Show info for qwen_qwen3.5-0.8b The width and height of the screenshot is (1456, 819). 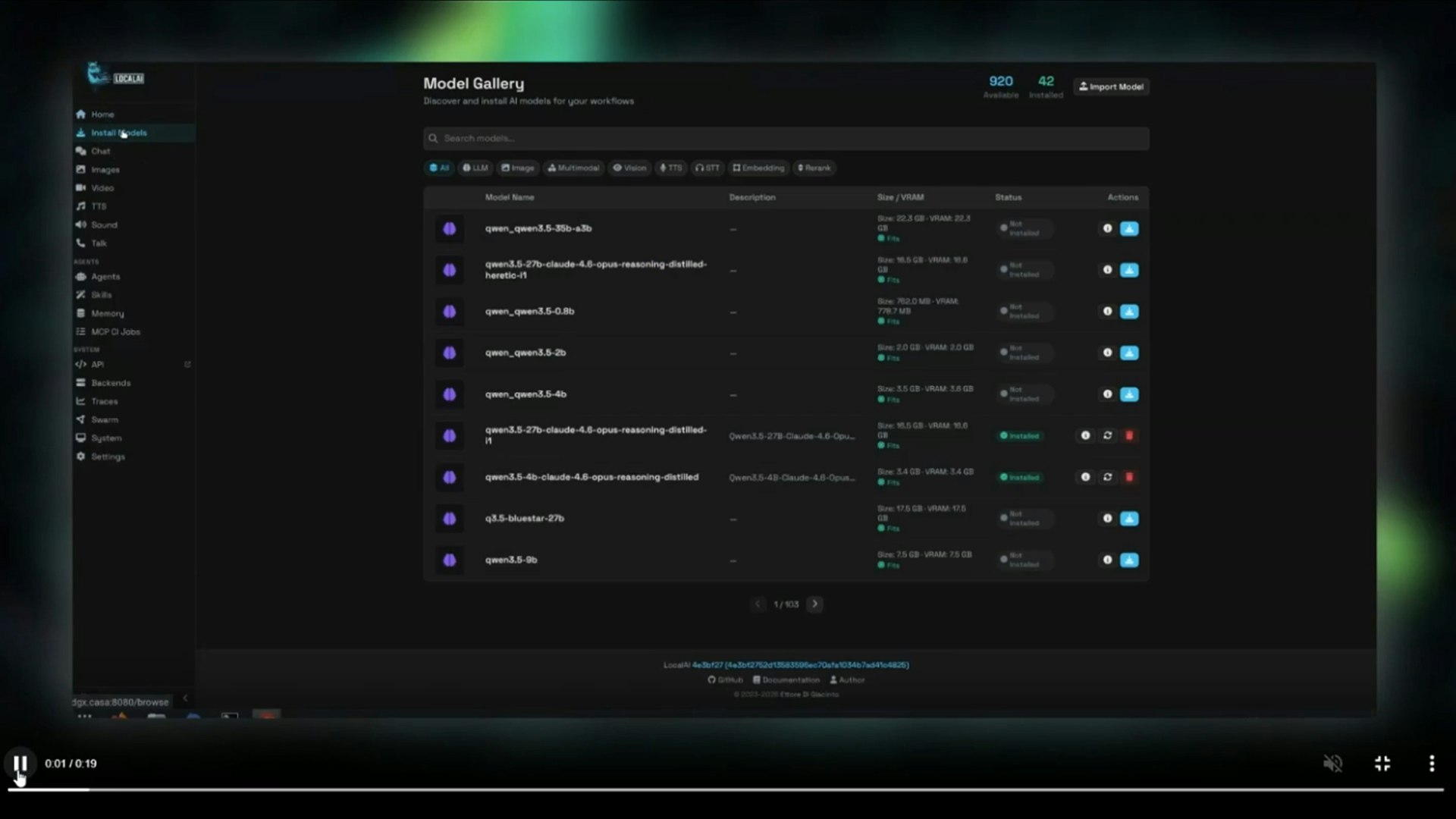(1107, 312)
